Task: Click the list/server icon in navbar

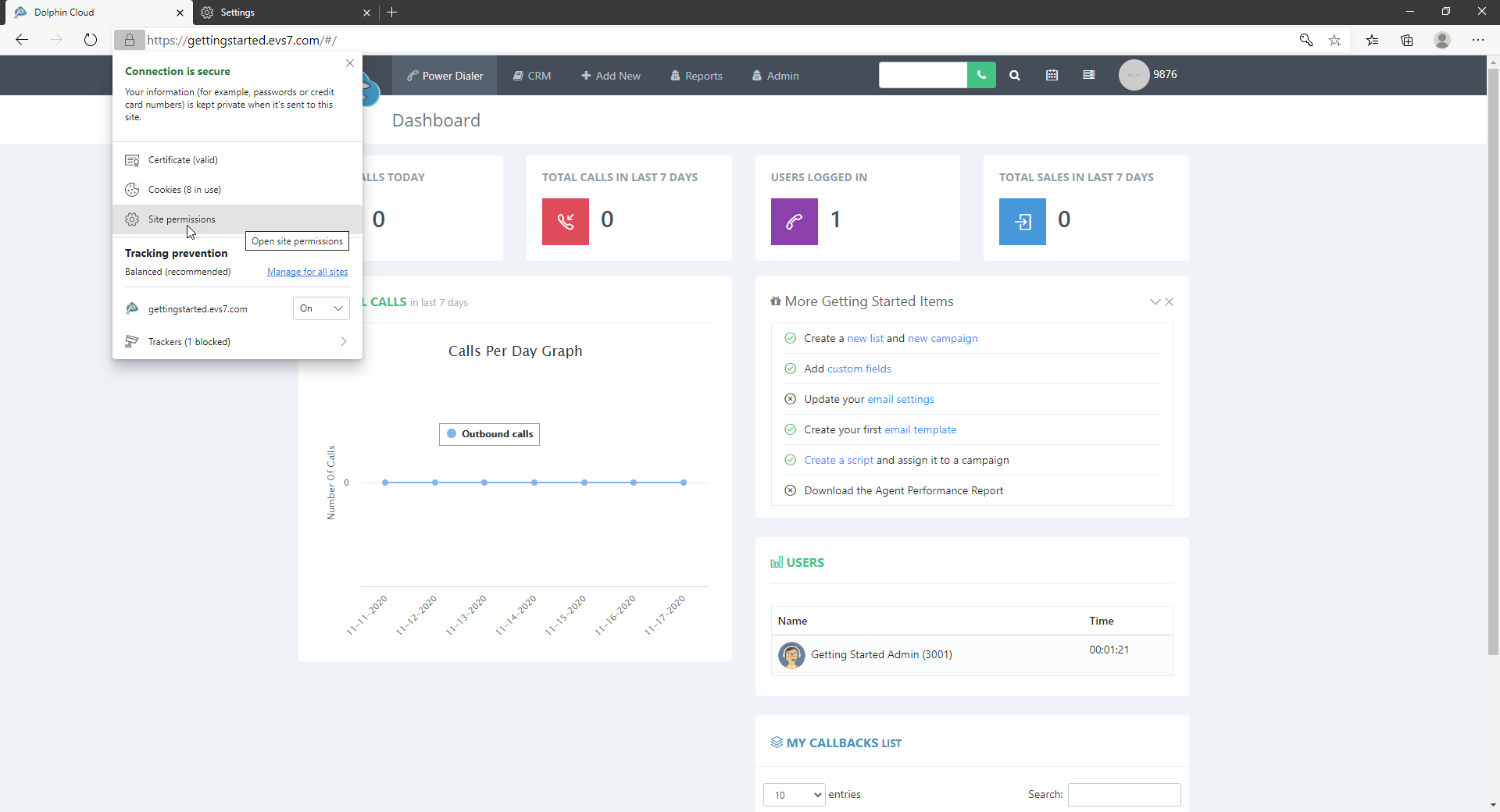Action: [1089, 75]
